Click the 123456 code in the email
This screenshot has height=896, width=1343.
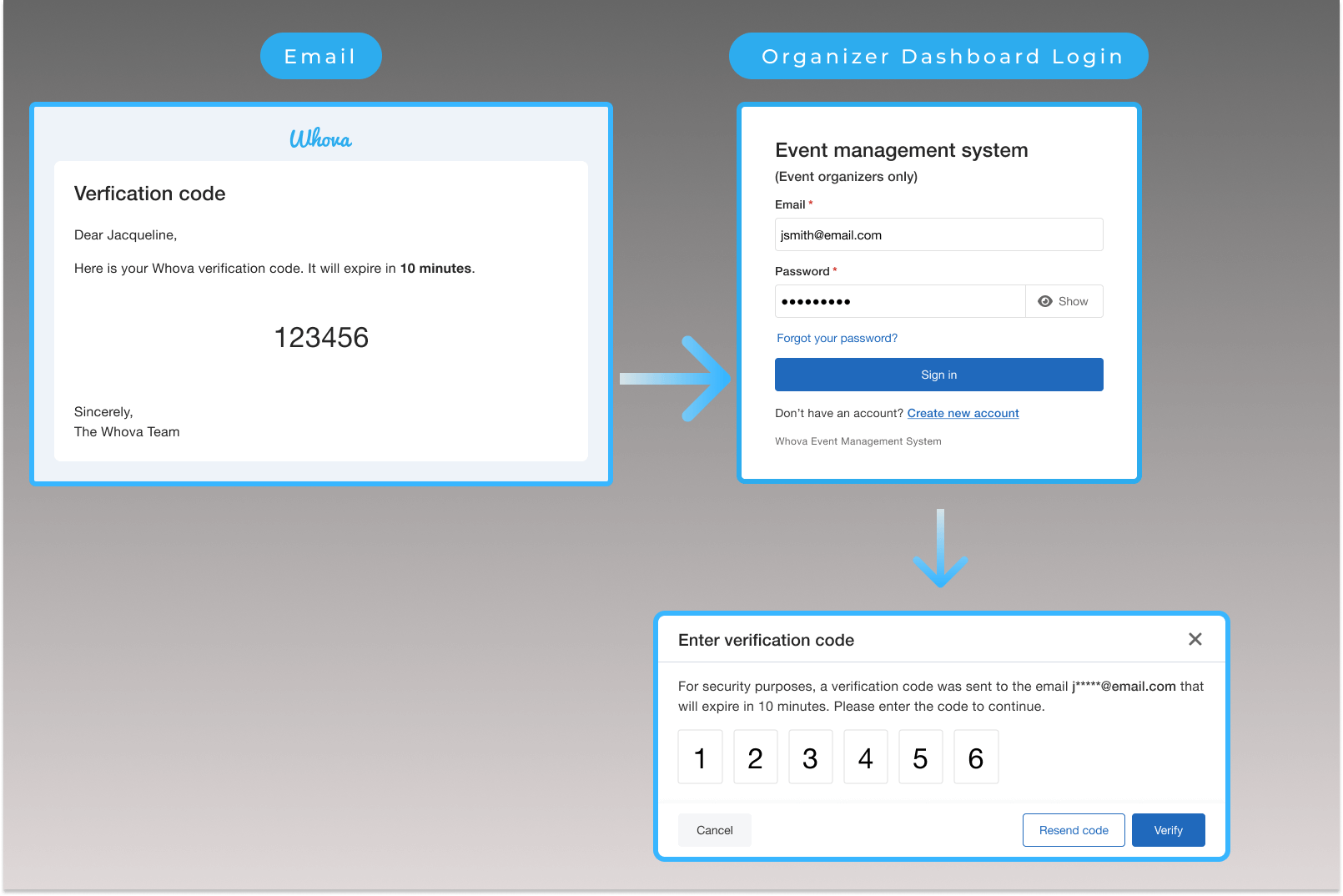point(321,337)
